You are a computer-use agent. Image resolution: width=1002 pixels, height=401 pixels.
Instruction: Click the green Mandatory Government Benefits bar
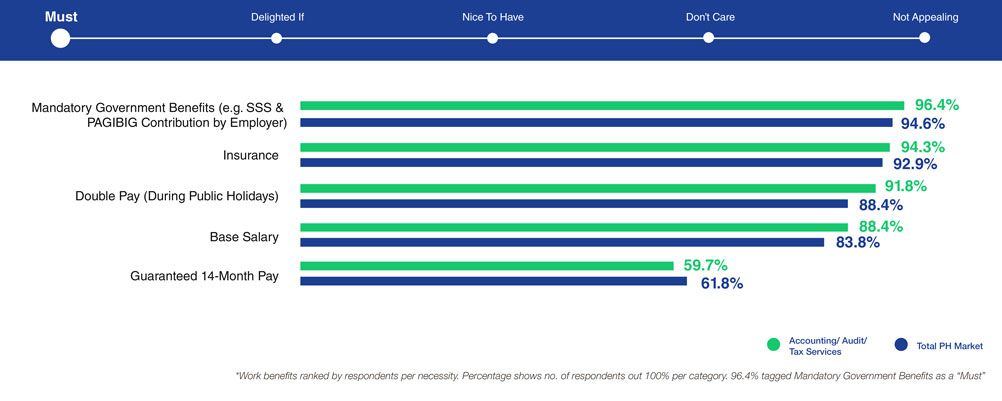point(601,105)
